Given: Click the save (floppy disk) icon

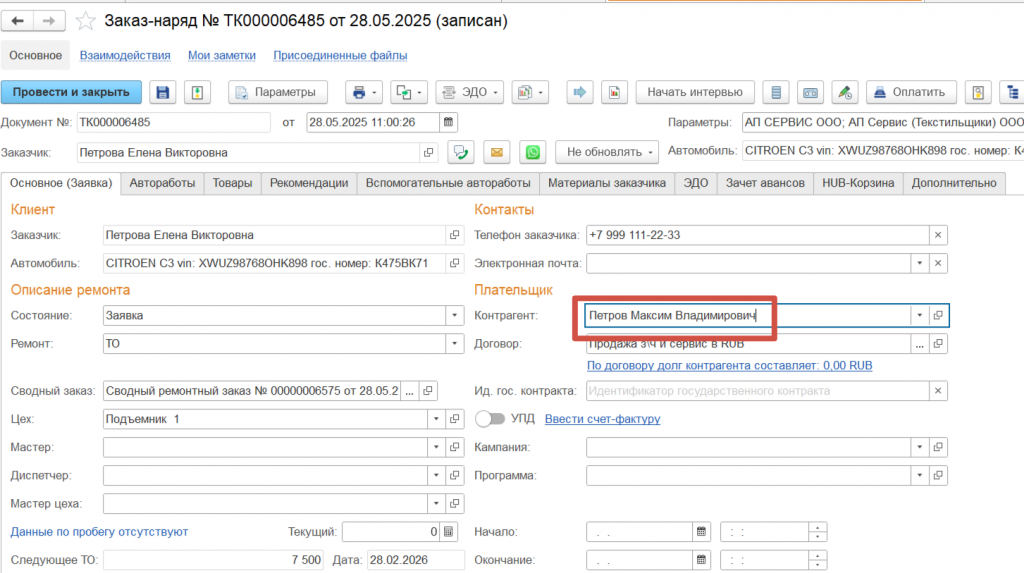Looking at the screenshot, I should click(x=163, y=92).
